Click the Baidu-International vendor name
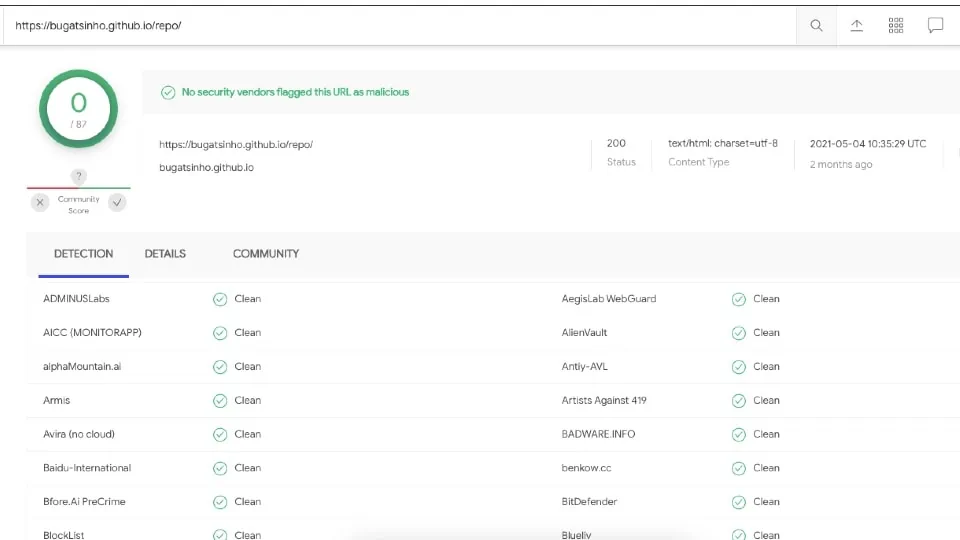Screen dimensions: 960x540 (87, 468)
